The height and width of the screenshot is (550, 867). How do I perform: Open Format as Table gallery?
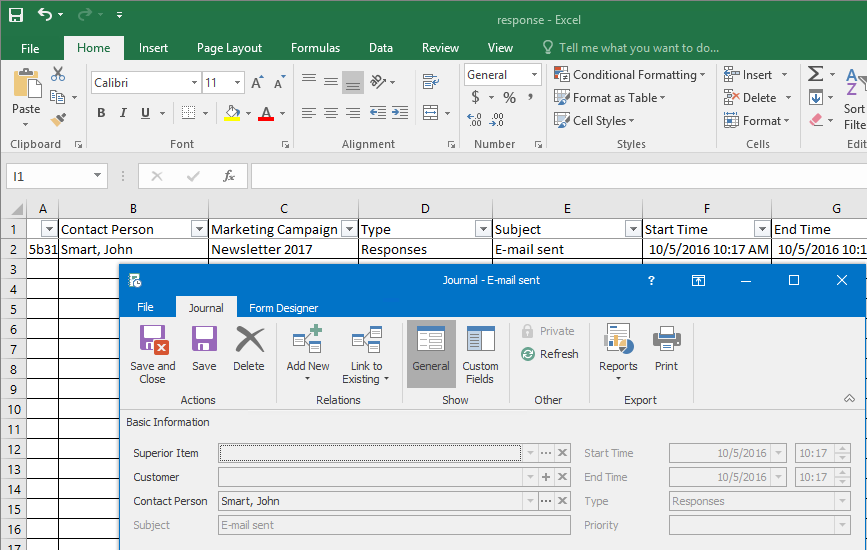(609, 98)
